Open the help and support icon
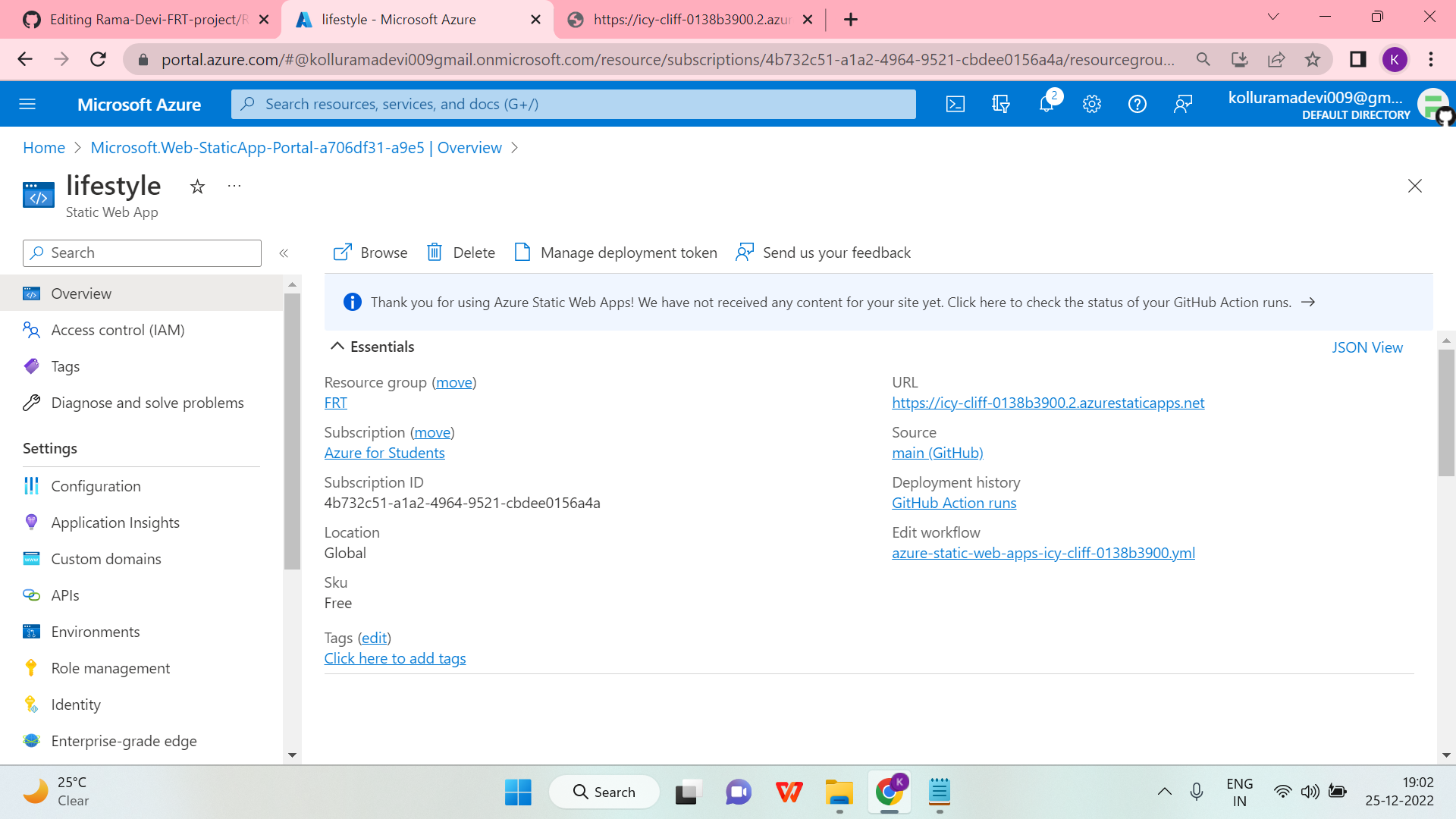Image resolution: width=1456 pixels, height=819 pixels. [1137, 104]
